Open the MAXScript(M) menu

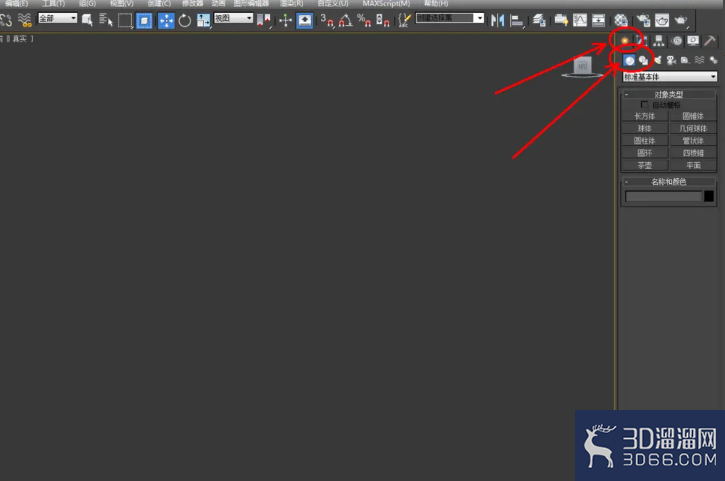click(386, 4)
